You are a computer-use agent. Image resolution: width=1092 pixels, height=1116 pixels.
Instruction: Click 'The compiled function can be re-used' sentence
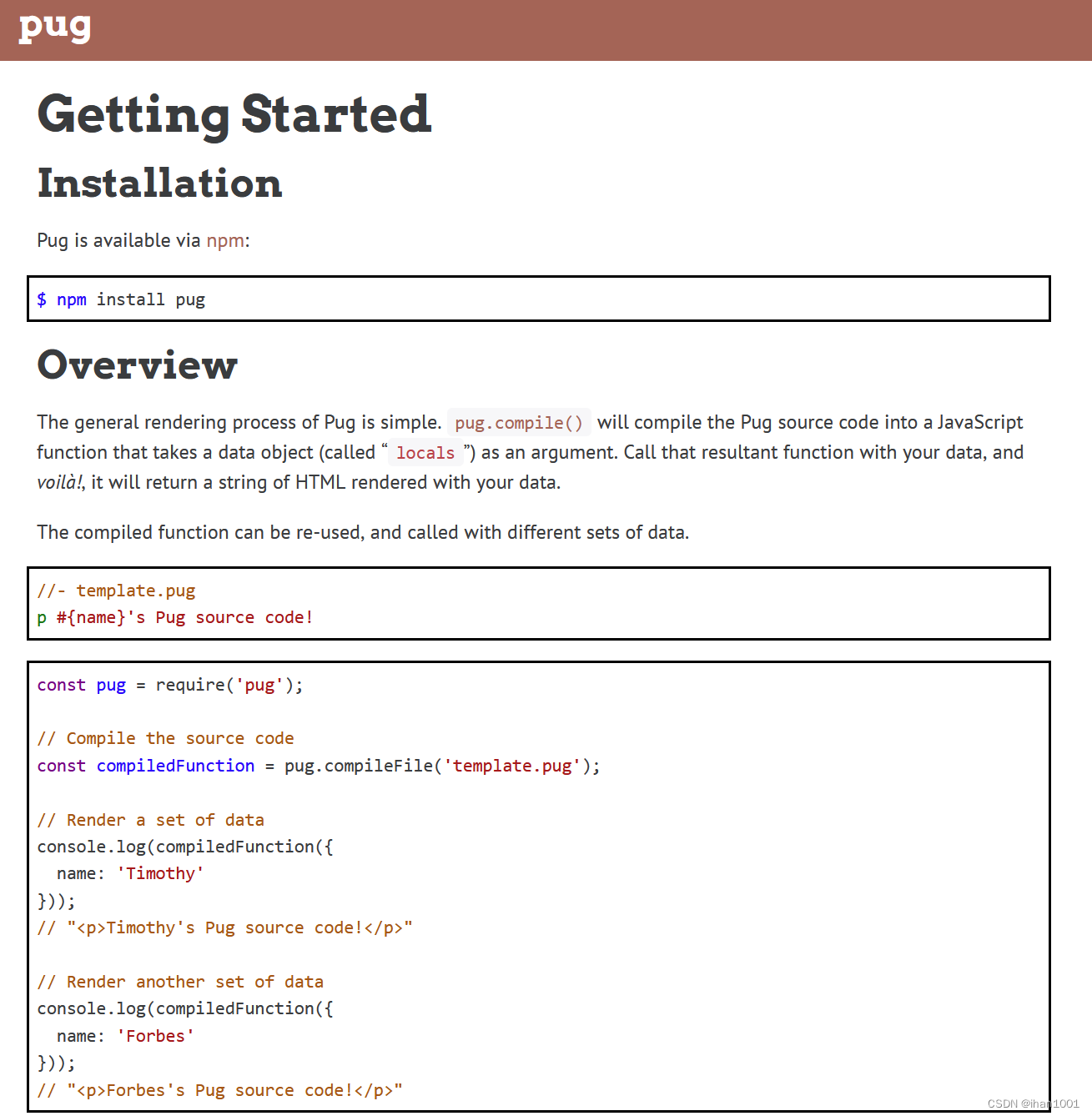[363, 532]
